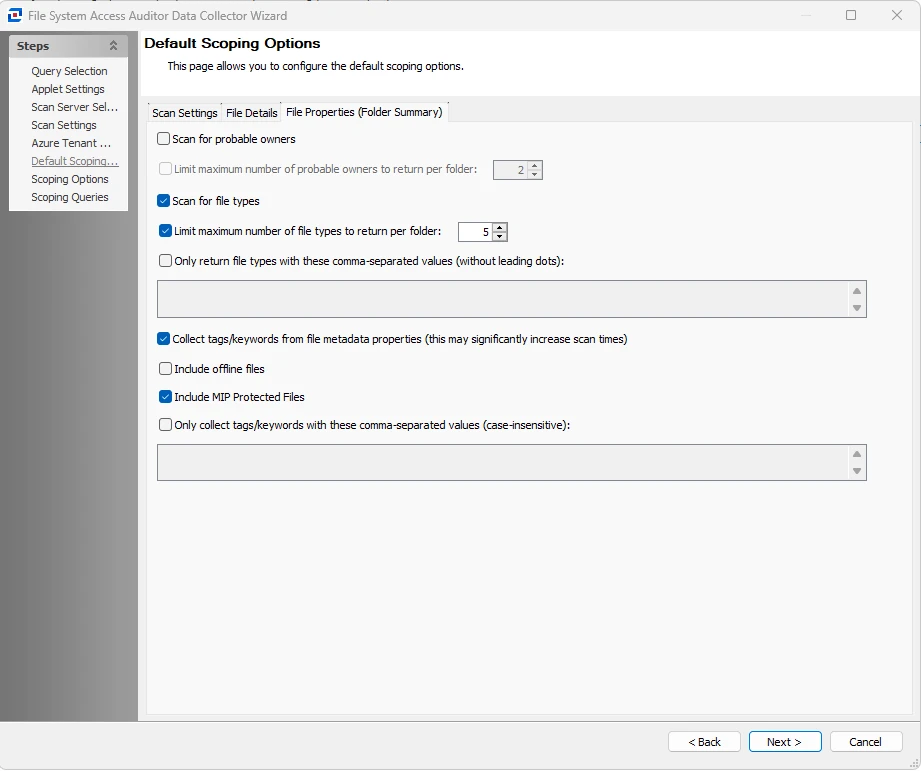The height and width of the screenshot is (771, 921).
Task: Enable only collect tags/keywords filter
Action: point(166,425)
